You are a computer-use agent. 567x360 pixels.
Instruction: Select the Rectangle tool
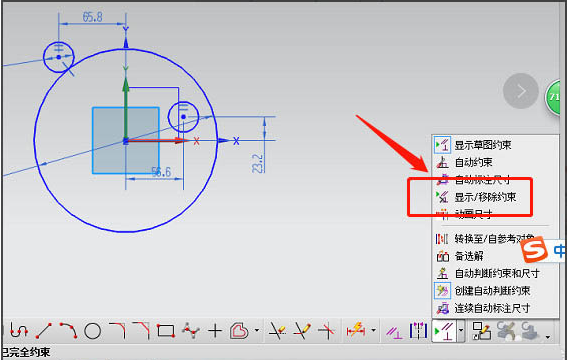[166, 331]
